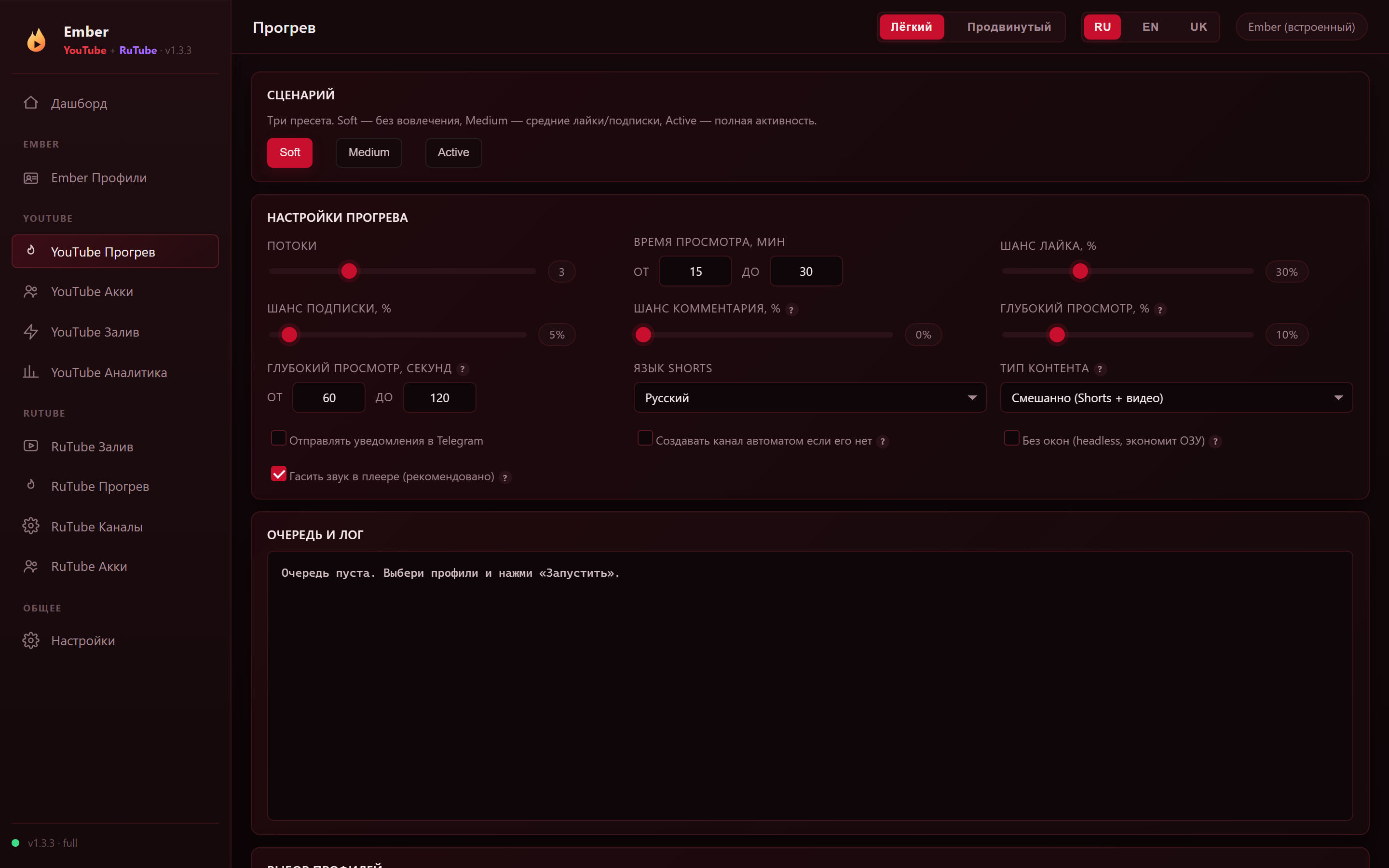The image size is (1389, 868).
Task: Open the Настройки page
Action: [x=115, y=641]
